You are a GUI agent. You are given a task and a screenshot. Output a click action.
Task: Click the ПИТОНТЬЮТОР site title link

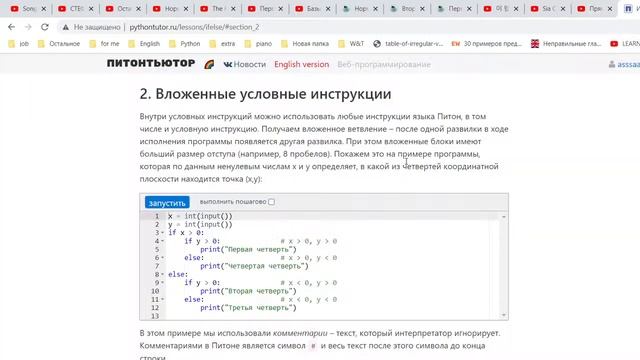click(151, 64)
